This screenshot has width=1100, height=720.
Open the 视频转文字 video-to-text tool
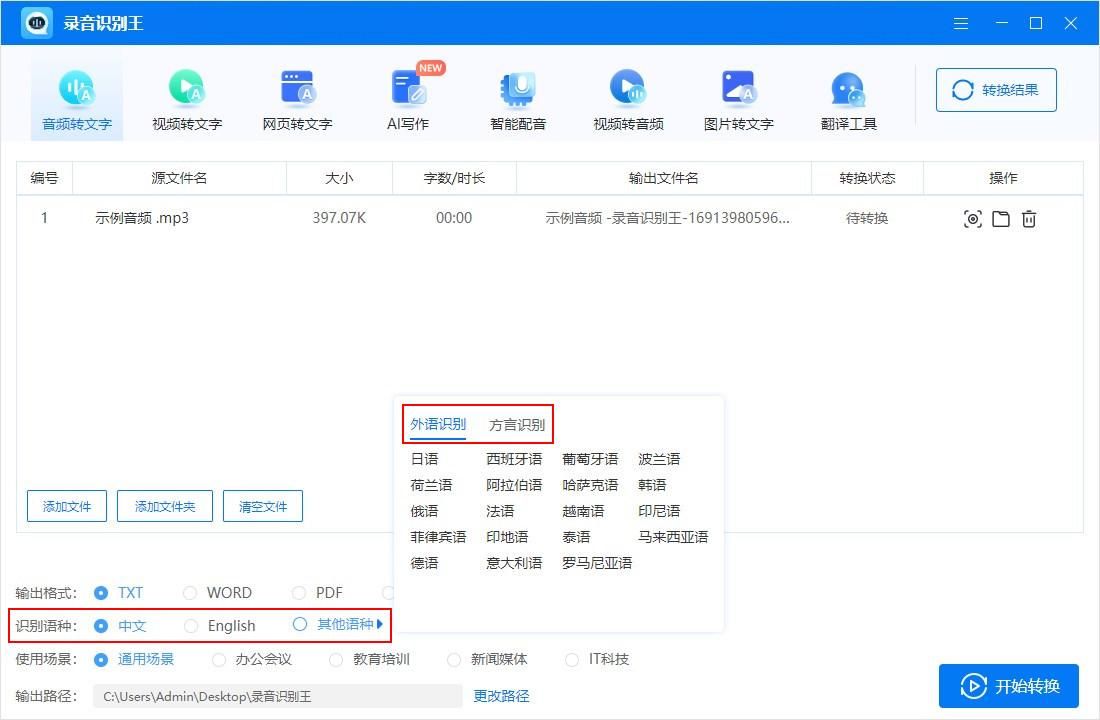tap(187, 100)
